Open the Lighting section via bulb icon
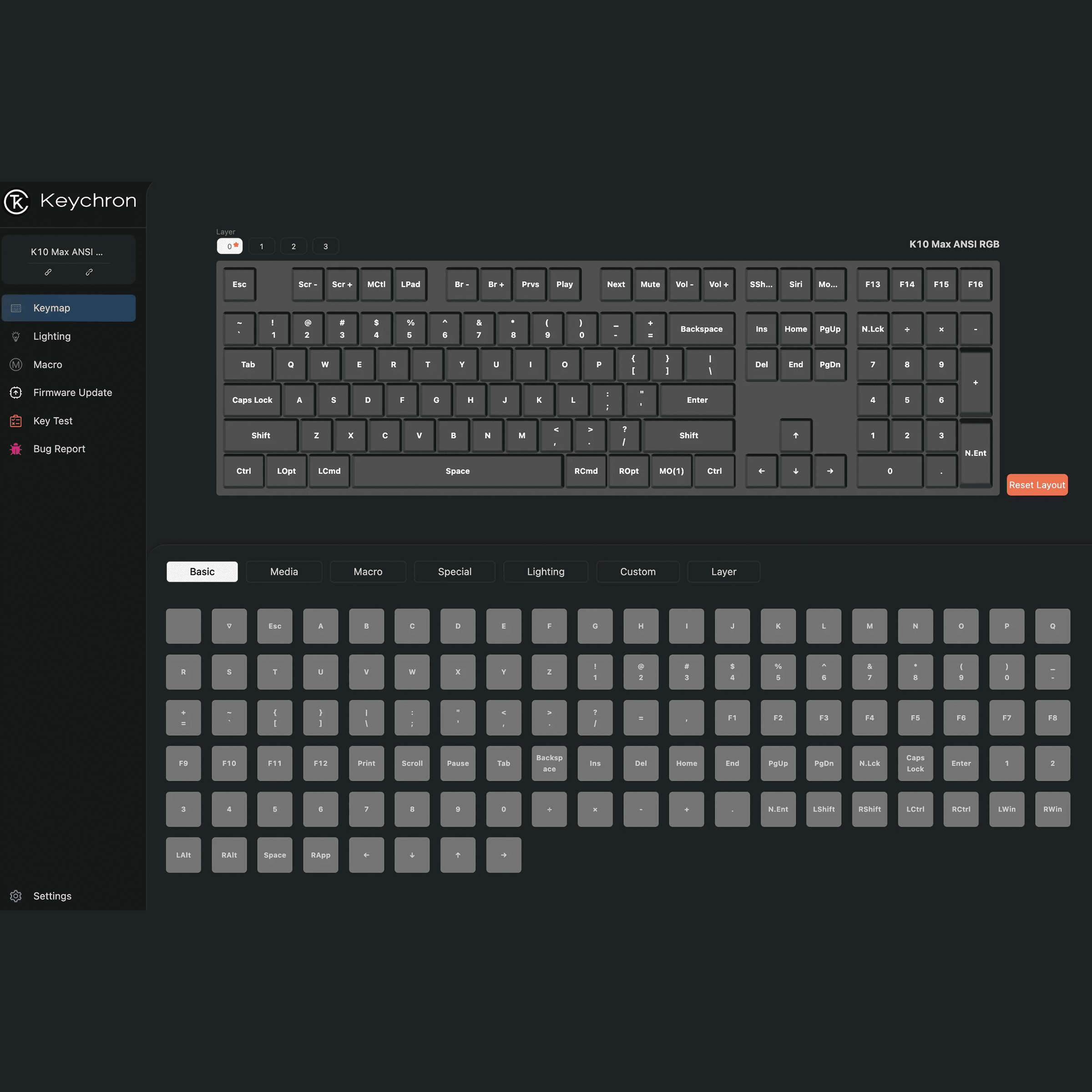This screenshot has height=1092, width=1092. (16, 336)
